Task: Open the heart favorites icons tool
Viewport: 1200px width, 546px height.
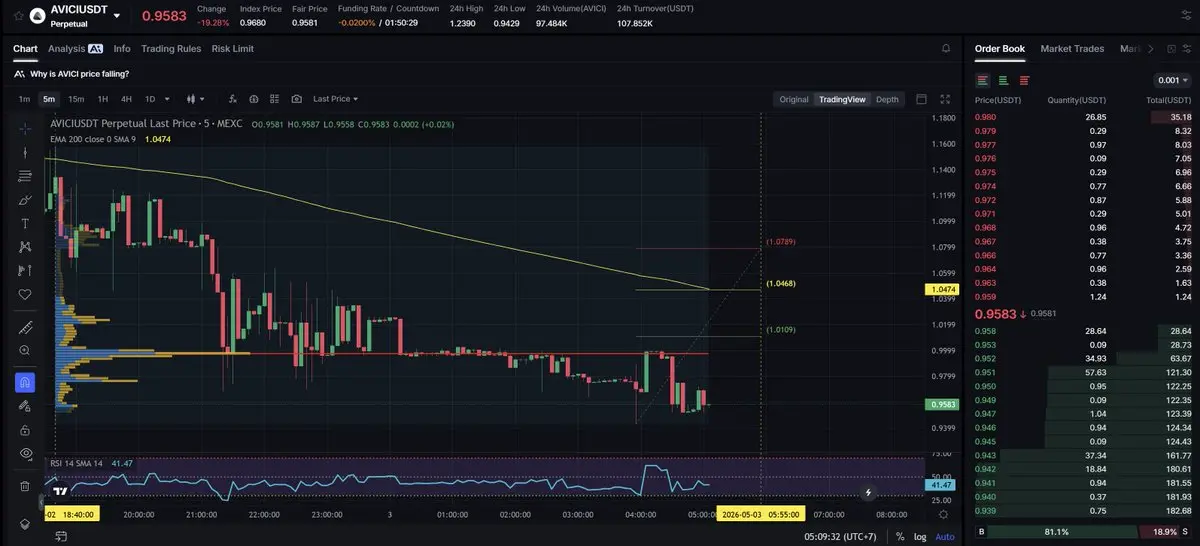Action: click(25, 294)
